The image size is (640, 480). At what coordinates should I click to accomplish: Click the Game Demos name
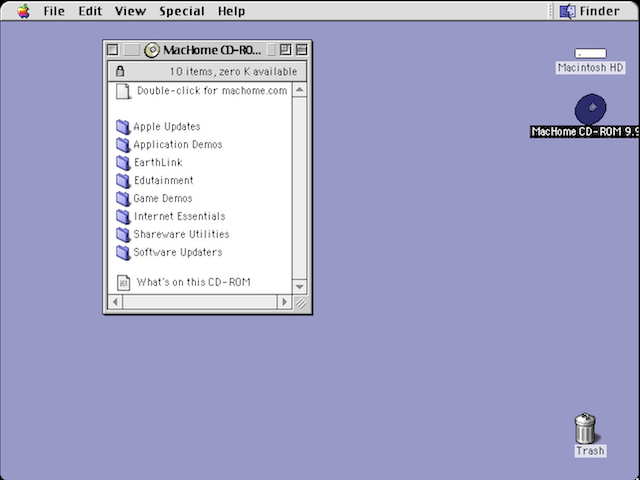(162, 198)
